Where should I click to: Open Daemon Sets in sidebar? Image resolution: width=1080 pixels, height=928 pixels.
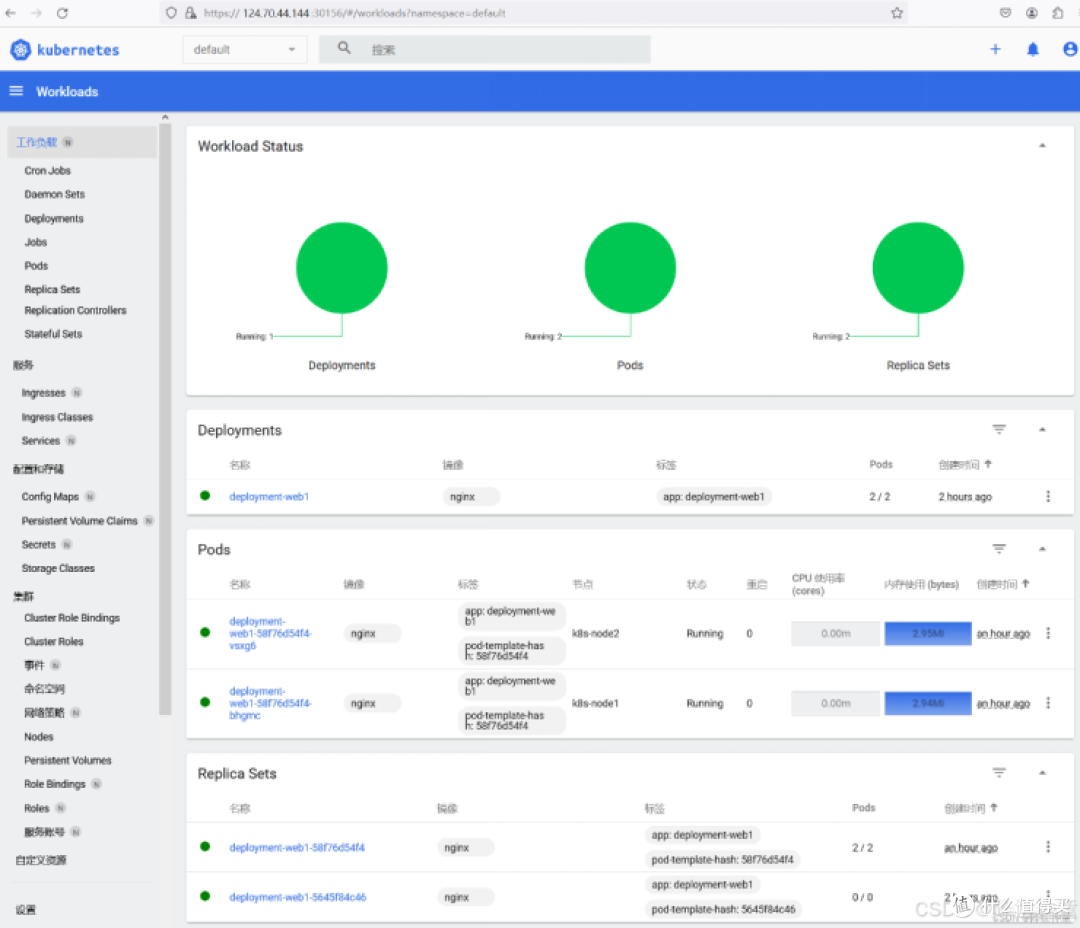[x=54, y=194]
